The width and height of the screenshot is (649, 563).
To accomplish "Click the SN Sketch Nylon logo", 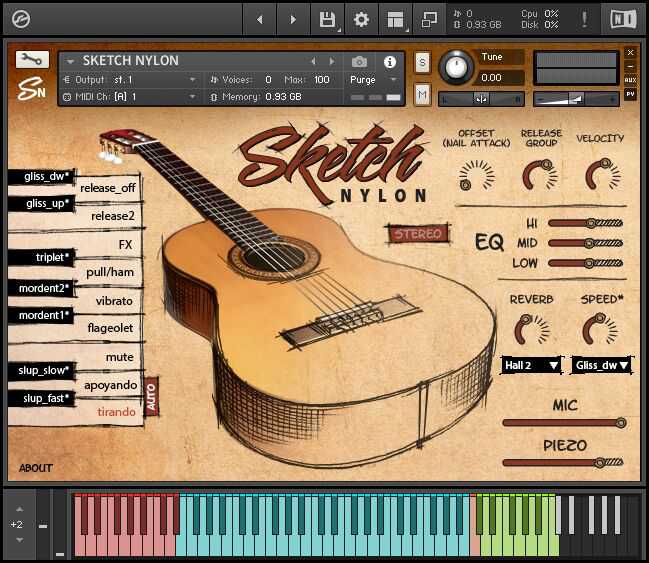I will (31, 89).
